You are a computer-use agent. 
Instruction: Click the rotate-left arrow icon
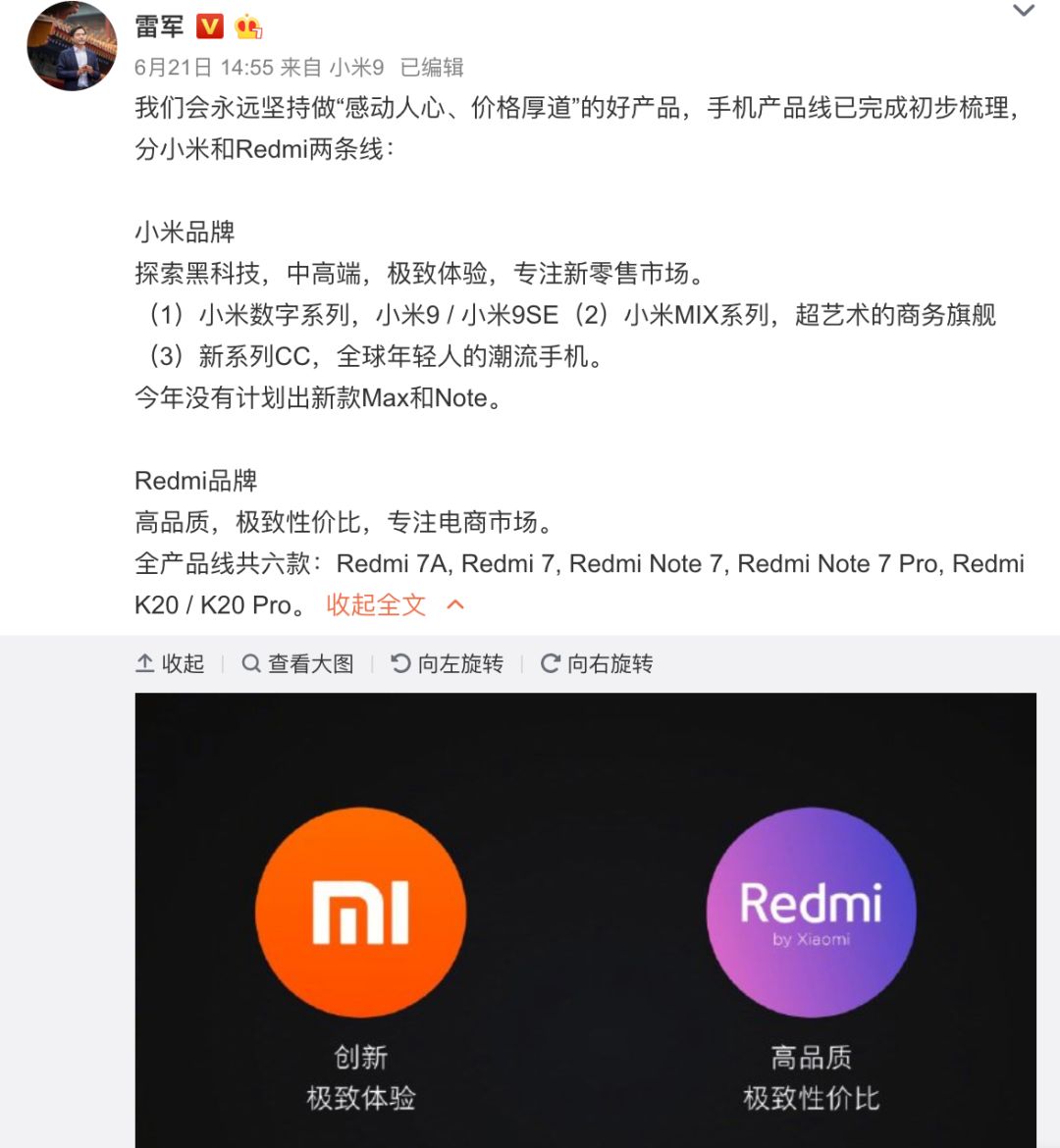tap(400, 663)
